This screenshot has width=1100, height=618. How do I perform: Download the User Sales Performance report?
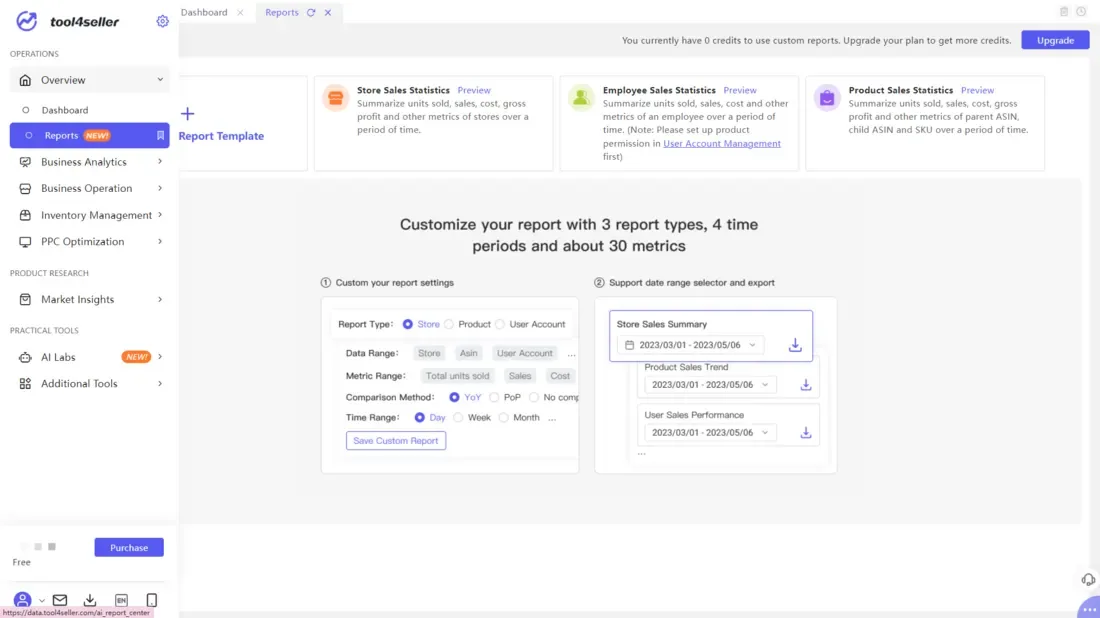point(805,433)
